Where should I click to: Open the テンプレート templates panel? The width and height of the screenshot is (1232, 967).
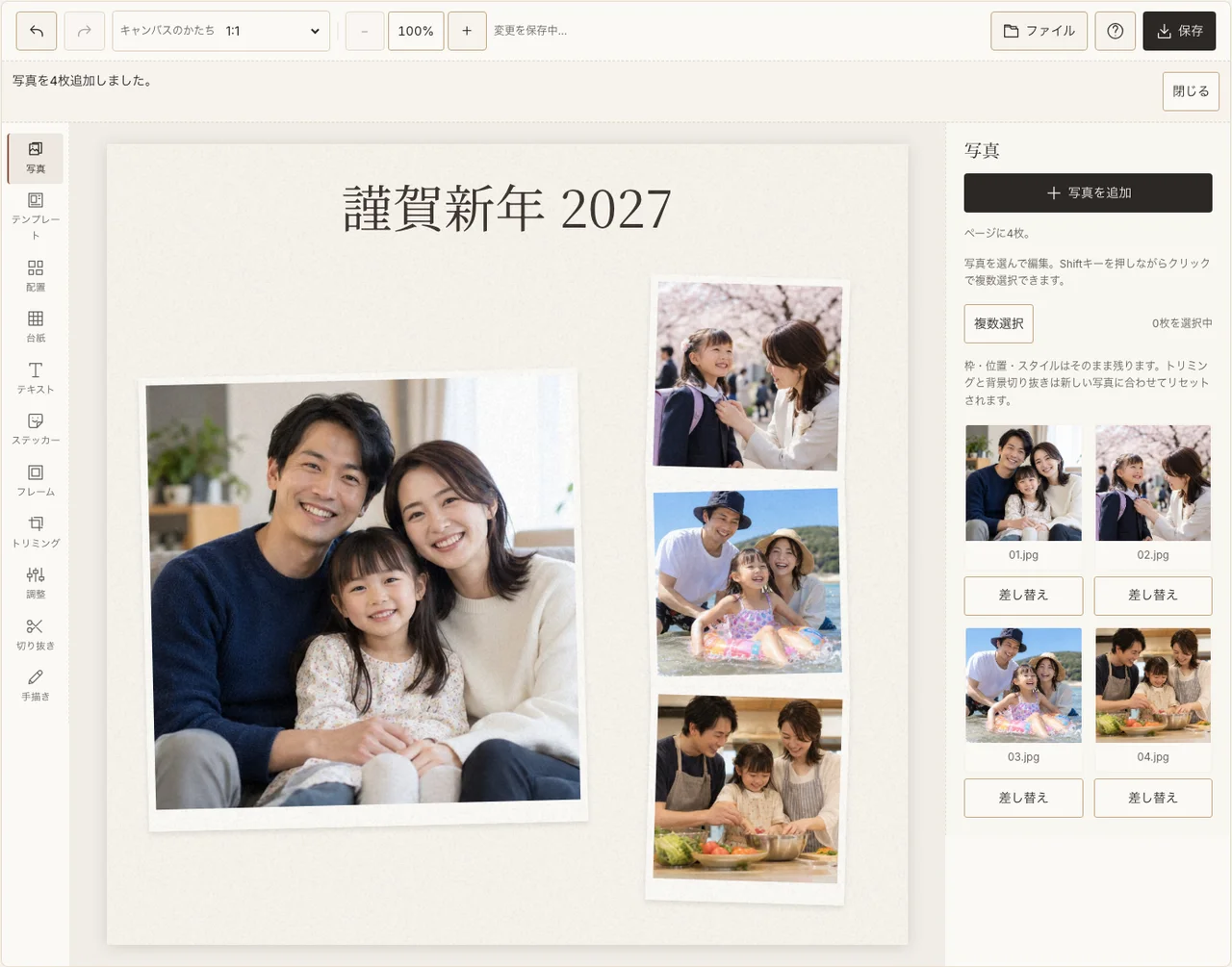coord(36,216)
